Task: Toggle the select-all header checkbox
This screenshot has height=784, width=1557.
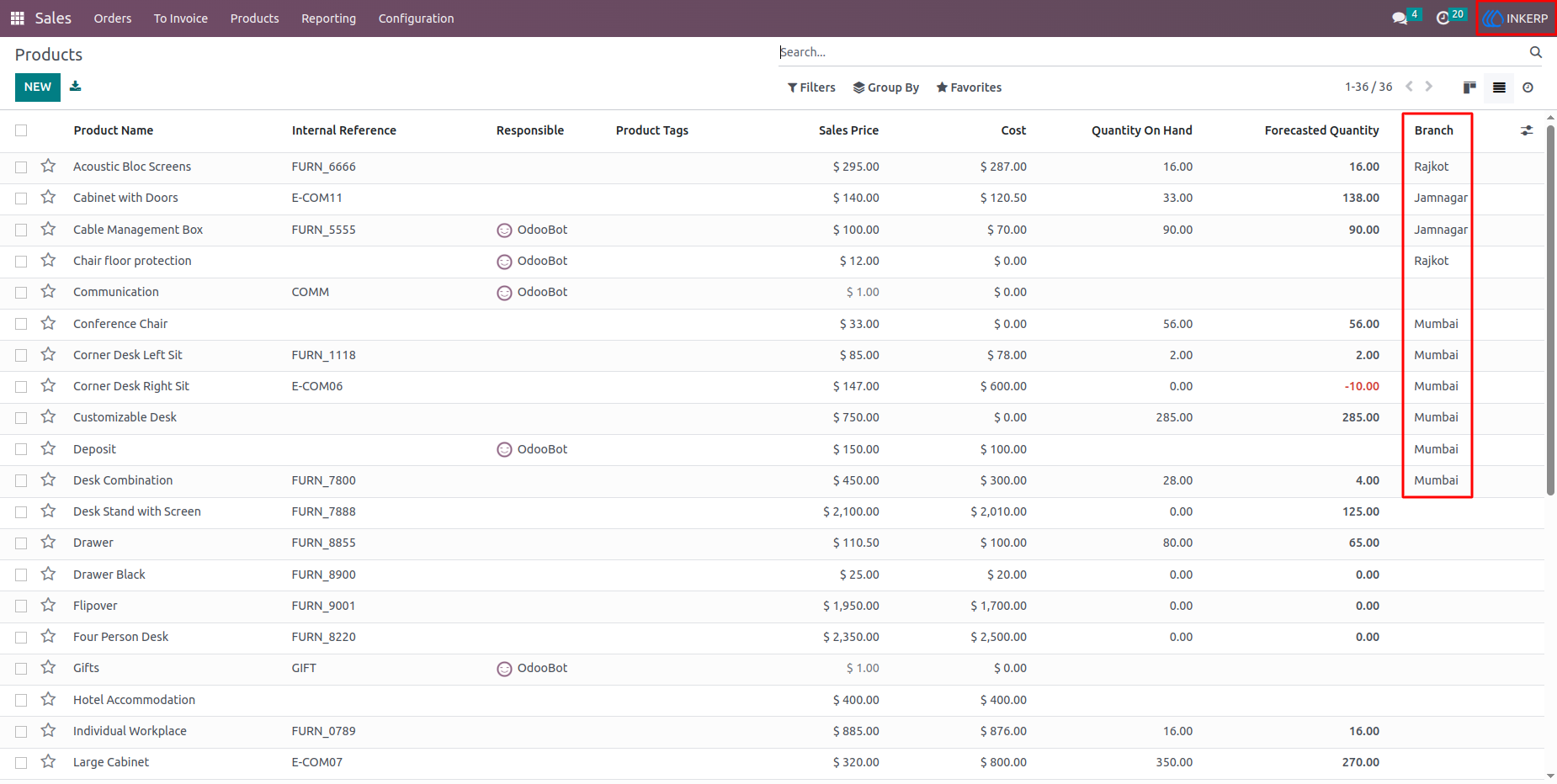Action: [x=21, y=130]
